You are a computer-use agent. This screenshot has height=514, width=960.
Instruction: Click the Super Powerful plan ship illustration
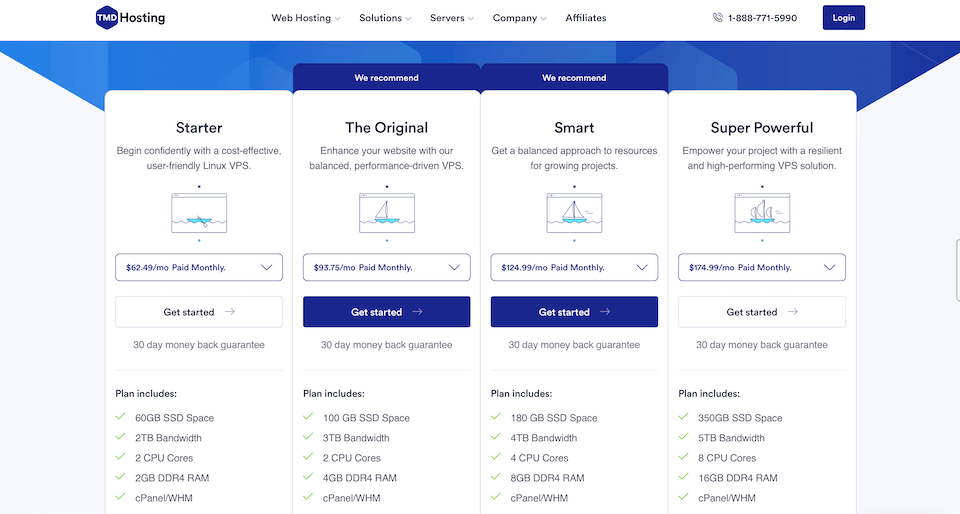pos(762,213)
